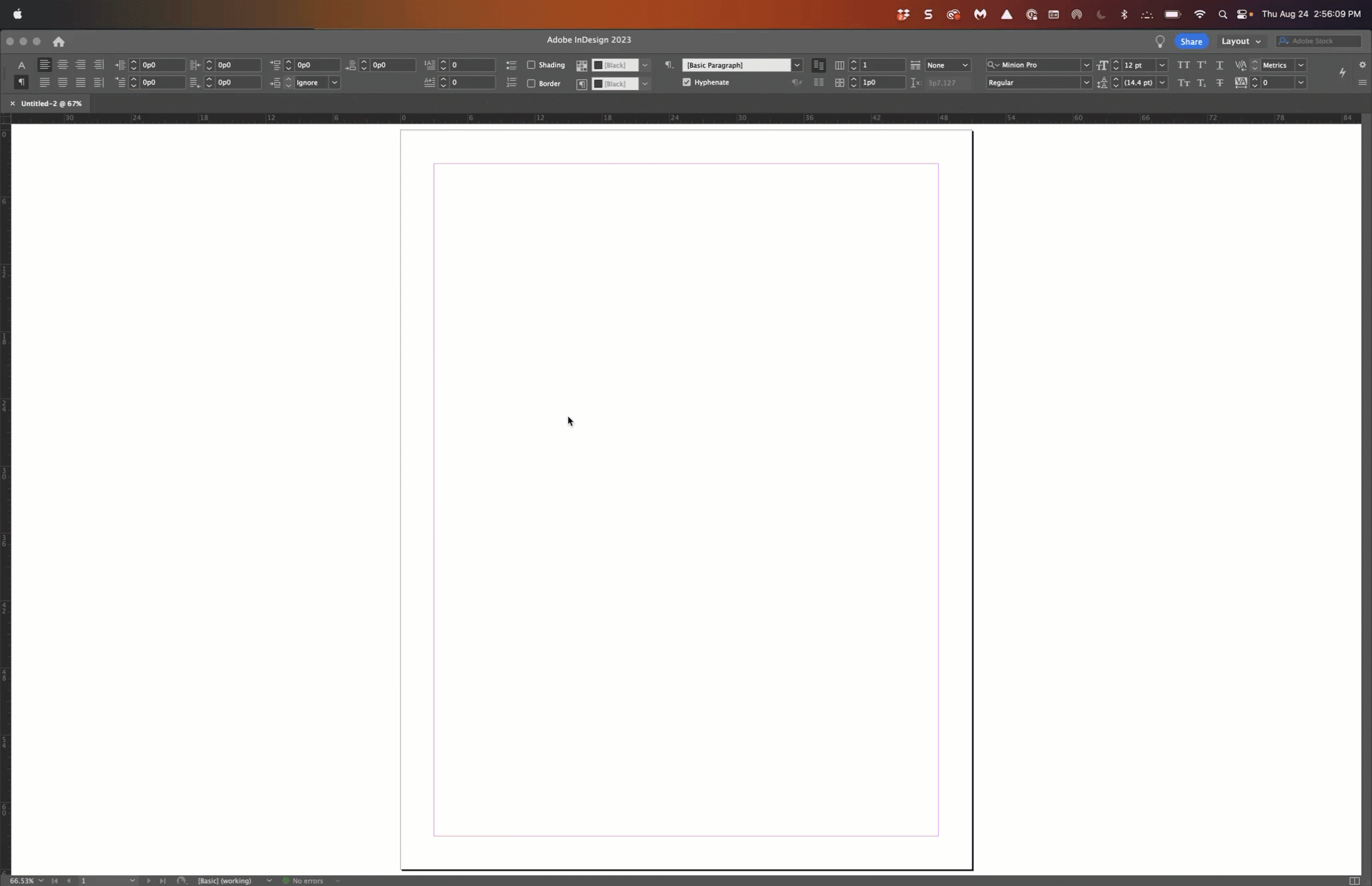1372x886 pixels.
Task: Open the Layout workspace dropdown
Action: pos(1241,41)
